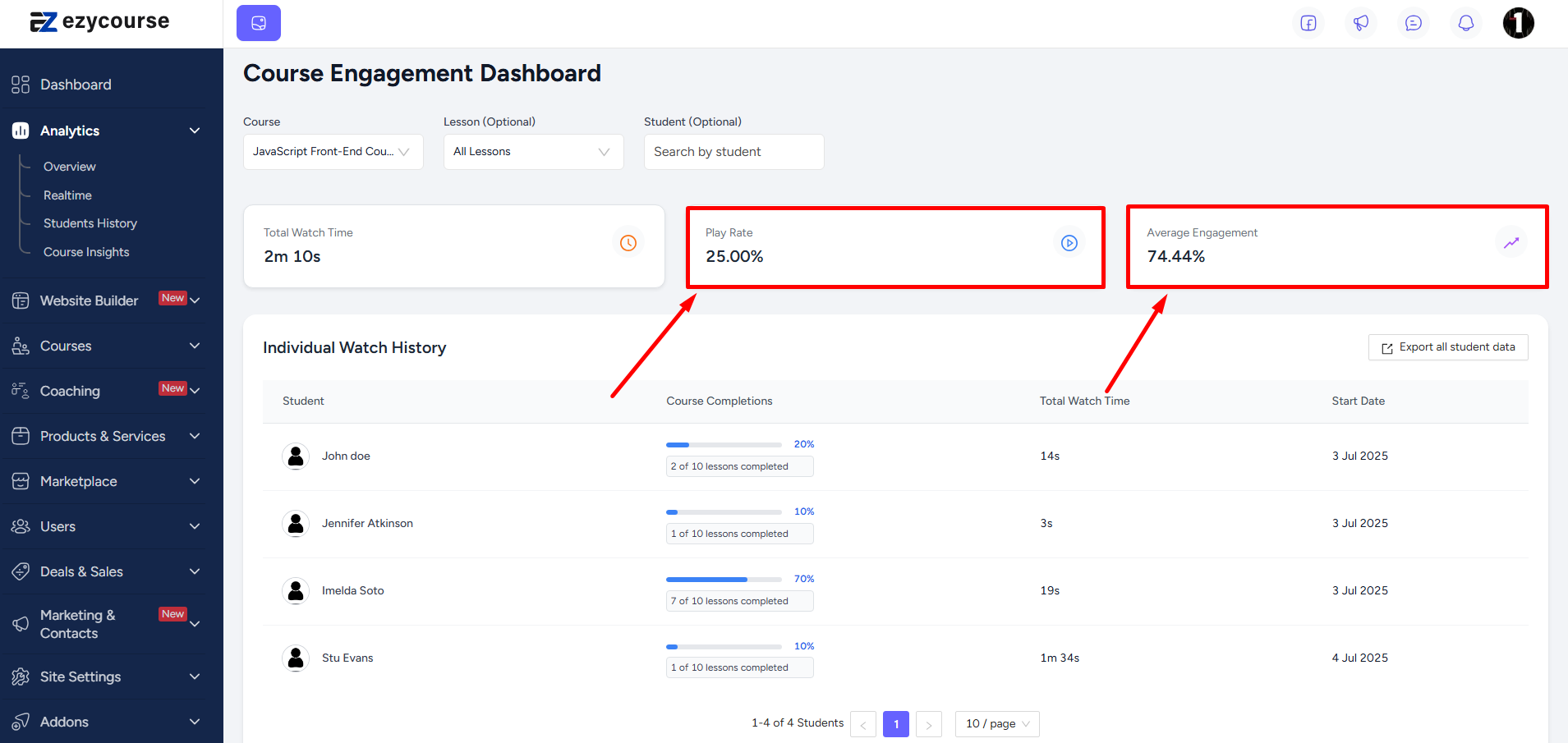Click the '1m 34s' watch time value
The width and height of the screenshot is (1568, 743).
[1060, 658]
